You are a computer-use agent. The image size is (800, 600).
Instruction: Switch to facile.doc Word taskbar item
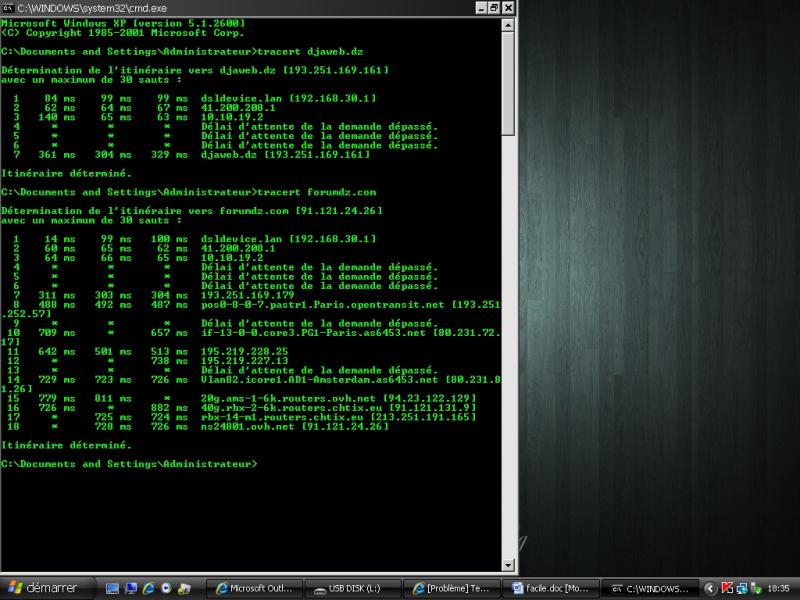pos(550,588)
